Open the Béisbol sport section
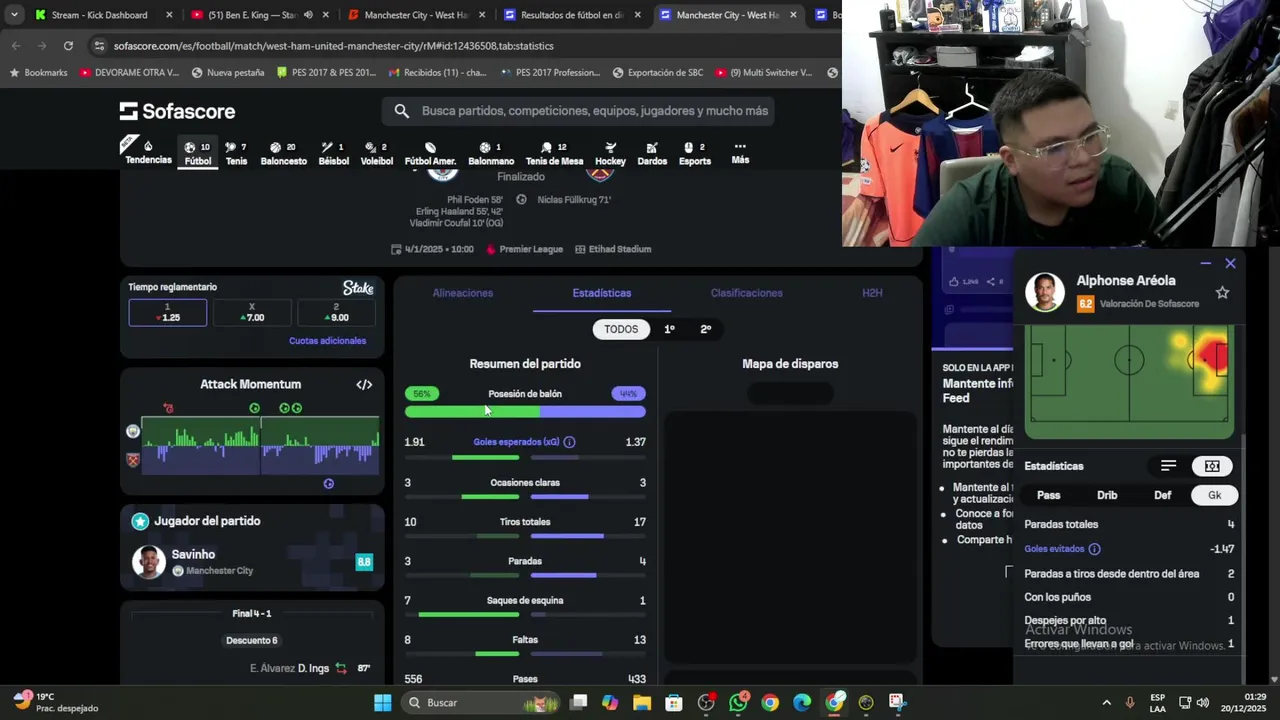The width and height of the screenshot is (1280, 720). (333, 152)
